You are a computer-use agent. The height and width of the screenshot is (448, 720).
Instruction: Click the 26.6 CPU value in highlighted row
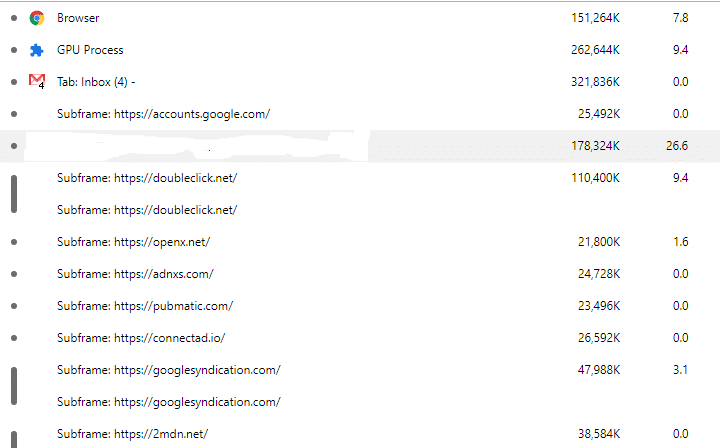[676, 146]
